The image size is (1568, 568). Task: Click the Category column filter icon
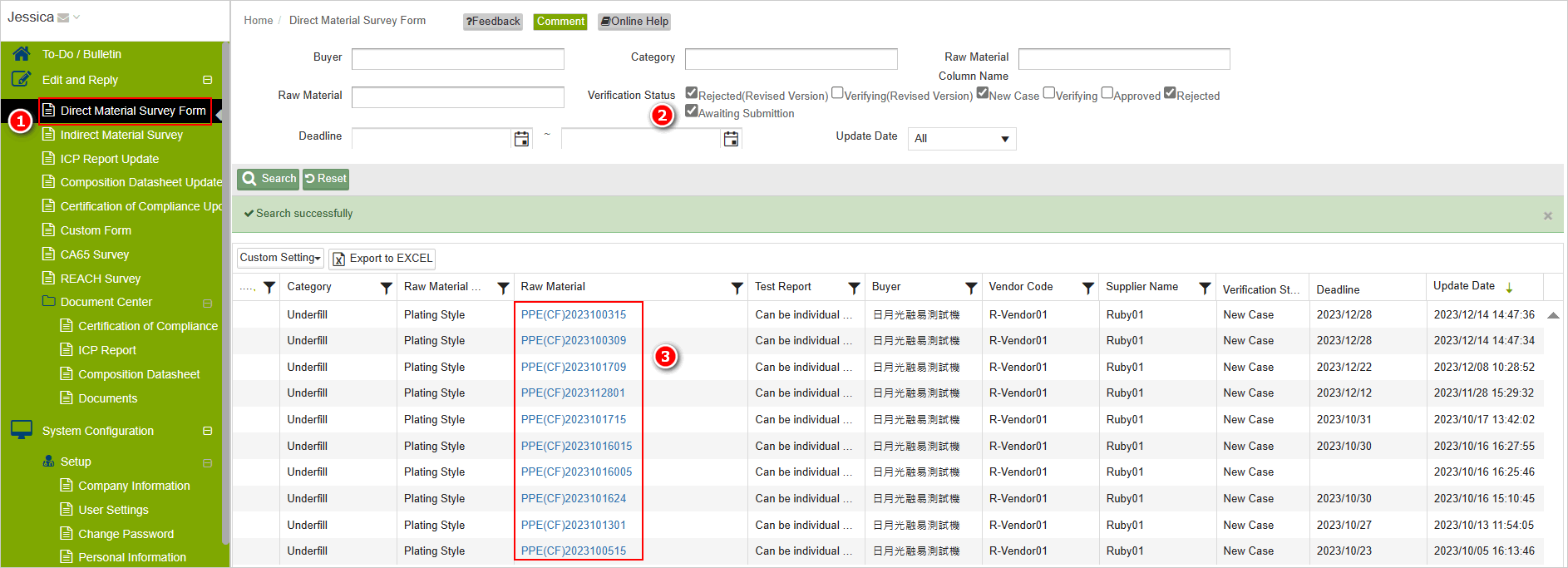[386, 288]
